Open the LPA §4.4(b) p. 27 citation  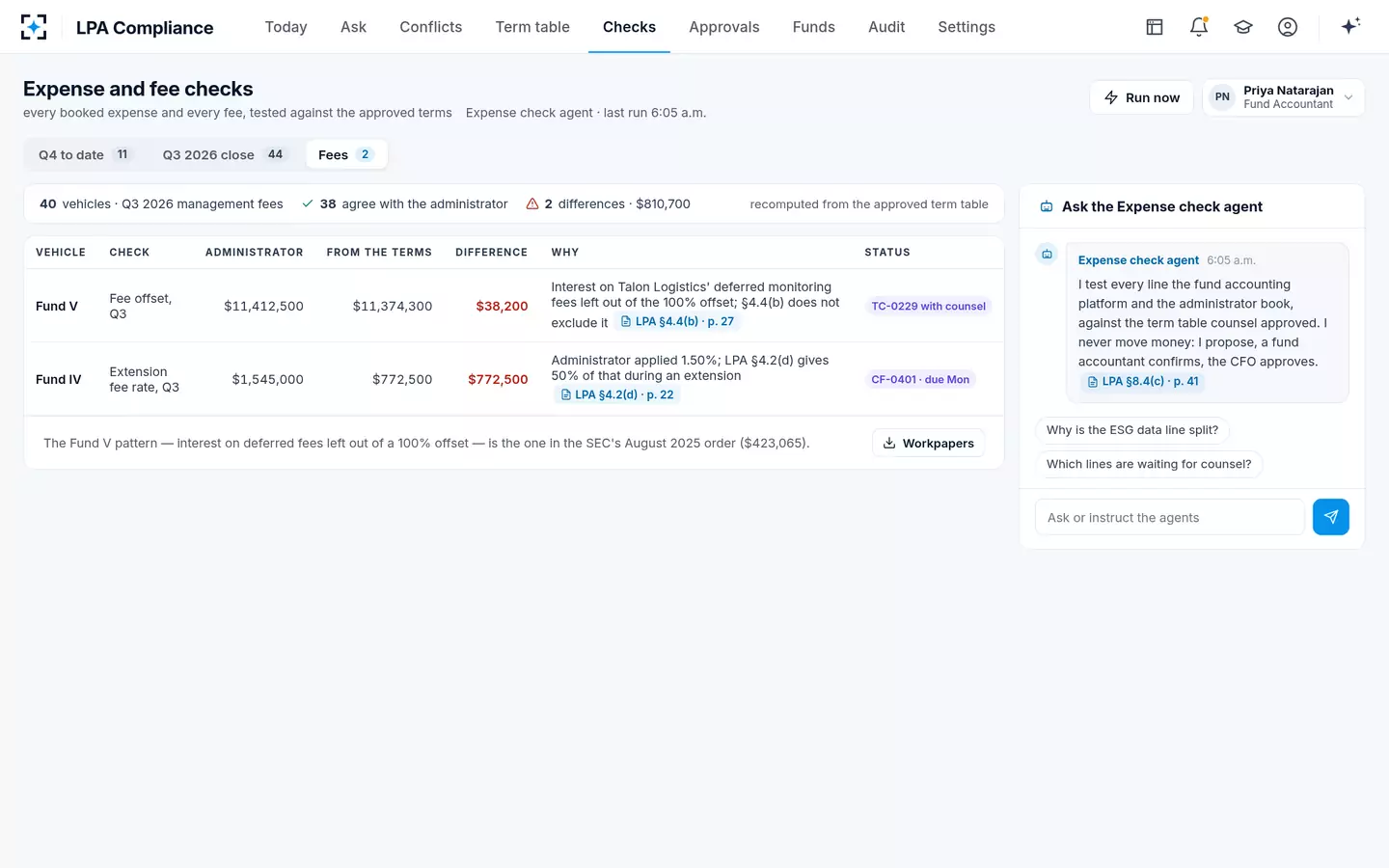(x=677, y=321)
